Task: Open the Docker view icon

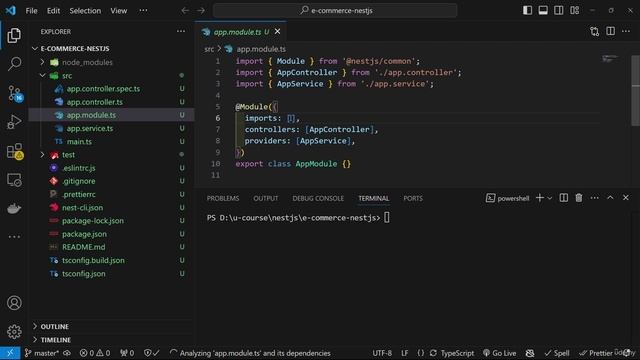Action: [x=14, y=209]
